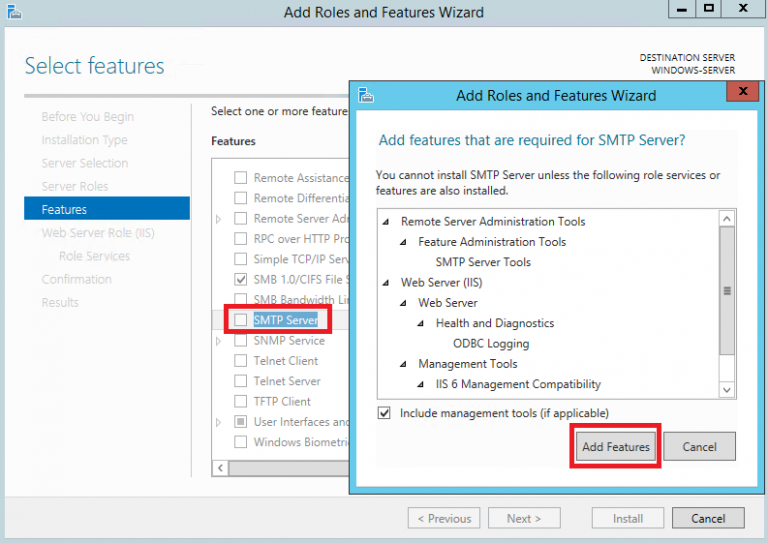The width and height of the screenshot is (768, 543).
Task: Collapse the Remote Server Administration Tools node
Action: (386, 222)
